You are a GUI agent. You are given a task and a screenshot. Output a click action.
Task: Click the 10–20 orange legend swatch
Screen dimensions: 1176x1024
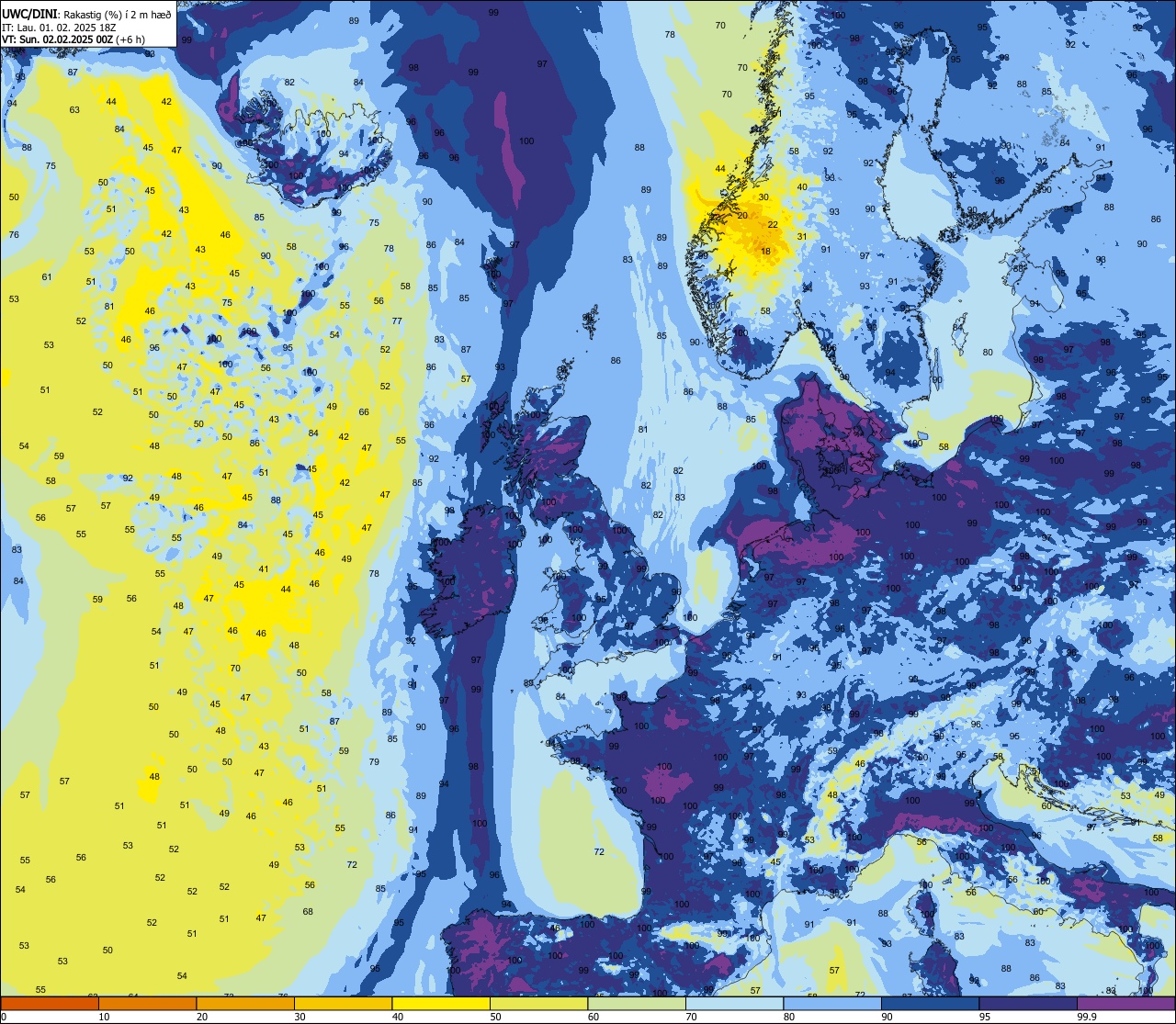(147, 1003)
